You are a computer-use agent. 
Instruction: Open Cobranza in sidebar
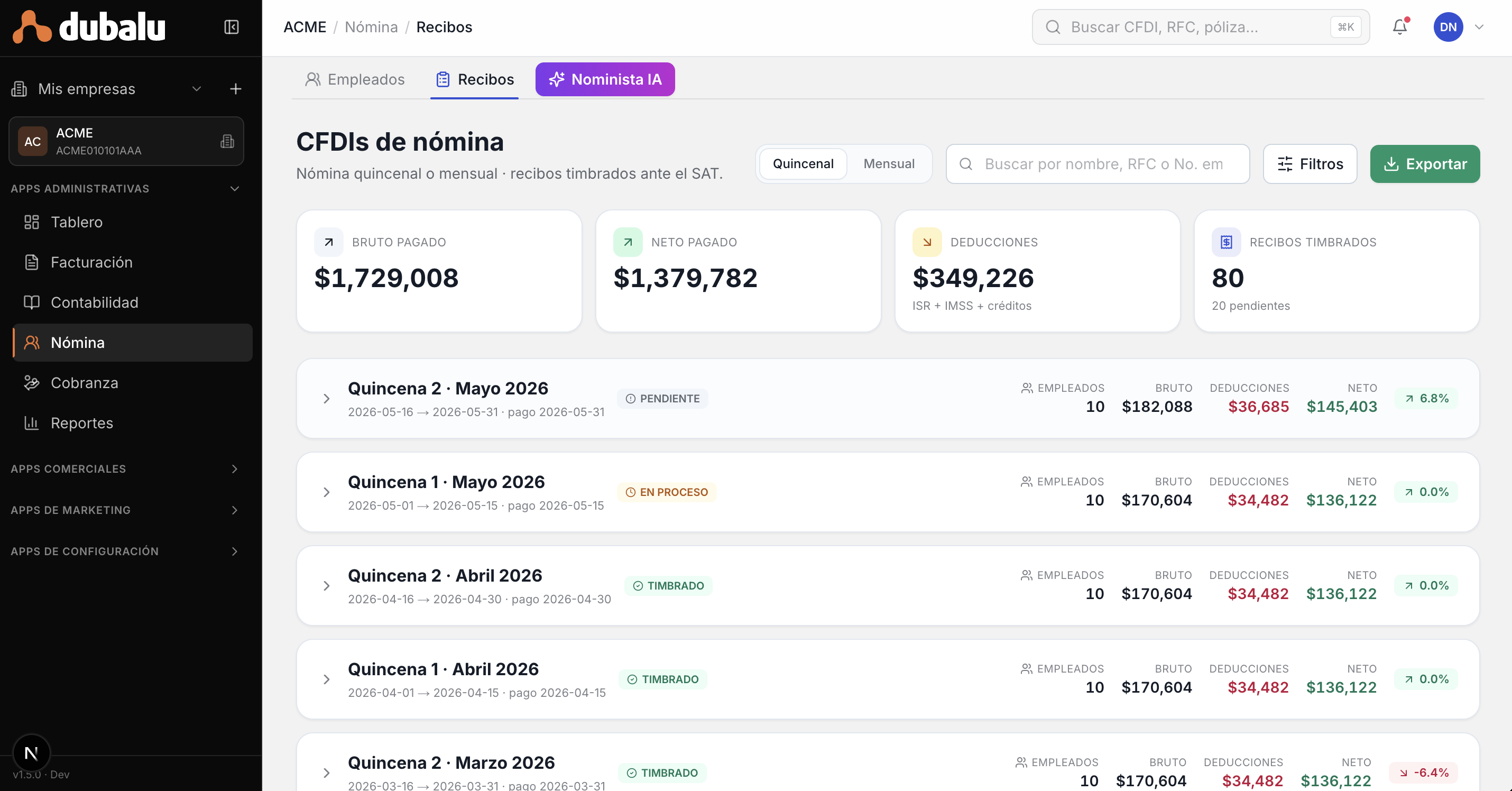coord(133,383)
